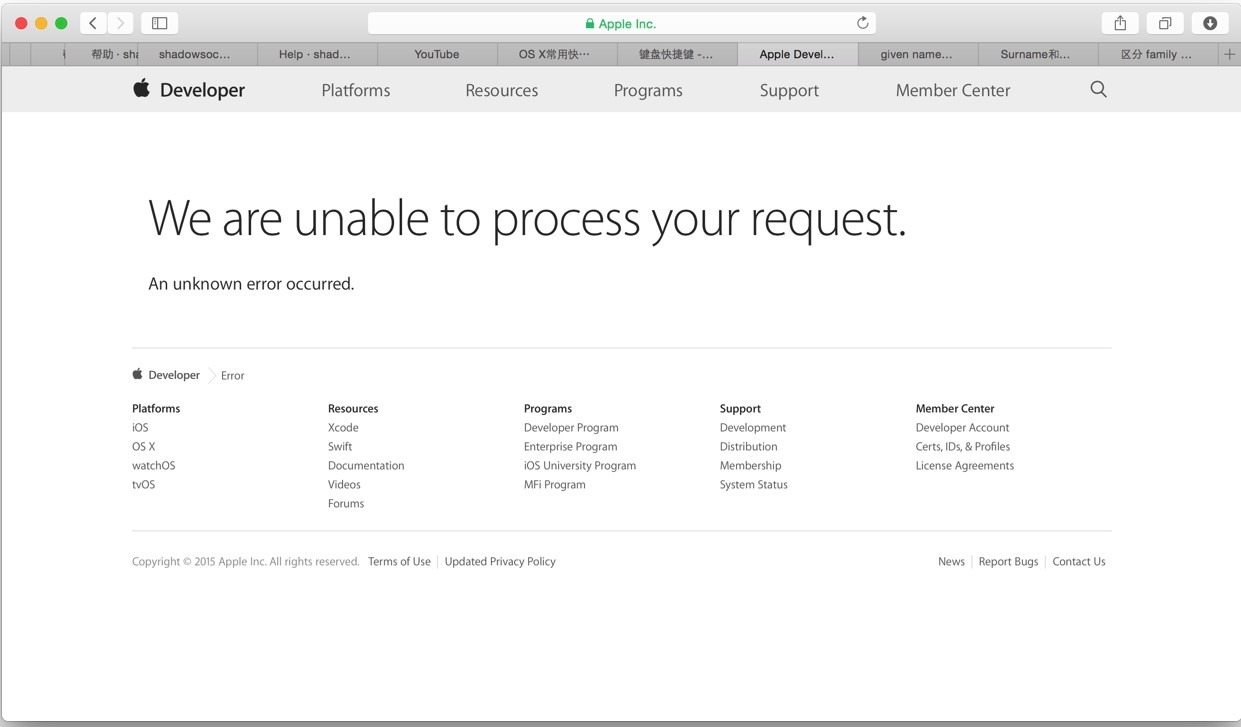Switch to the Help · shad… tab

click(315, 54)
